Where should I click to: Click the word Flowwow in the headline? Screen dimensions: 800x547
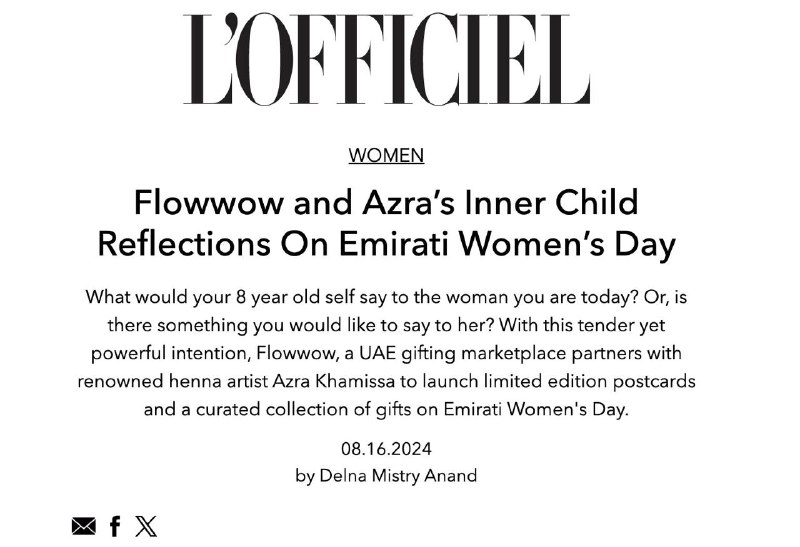(209, 202)
